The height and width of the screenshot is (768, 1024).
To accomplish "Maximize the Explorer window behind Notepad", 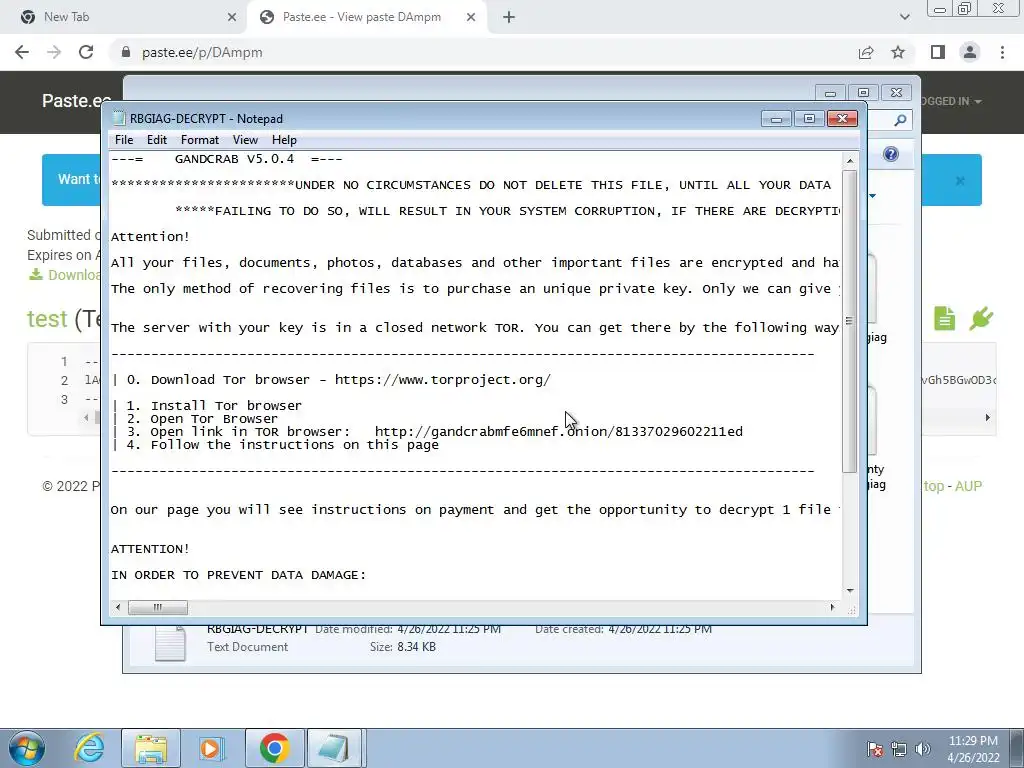I will pos(863,93).
